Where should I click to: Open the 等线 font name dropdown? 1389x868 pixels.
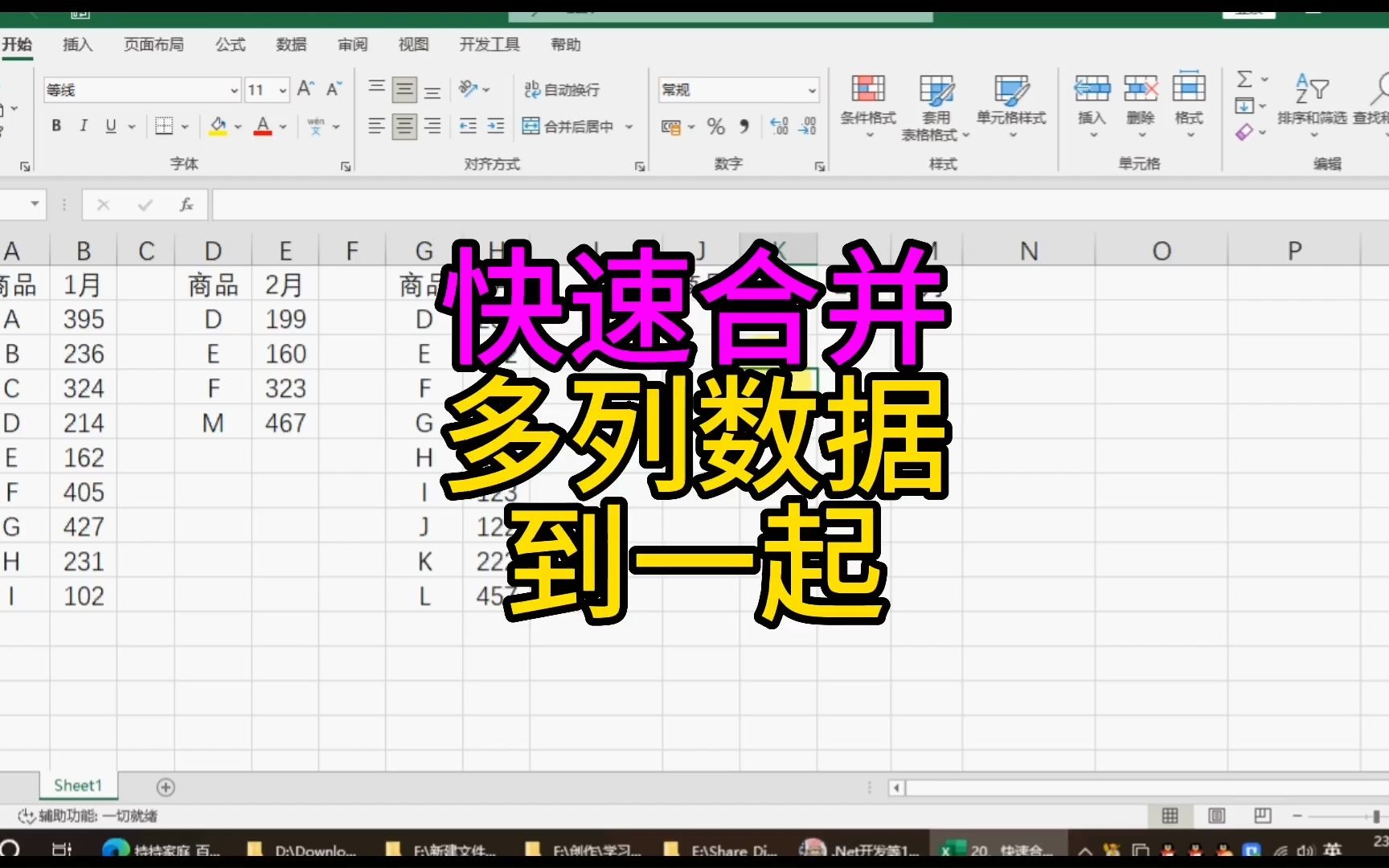(234, 90)
